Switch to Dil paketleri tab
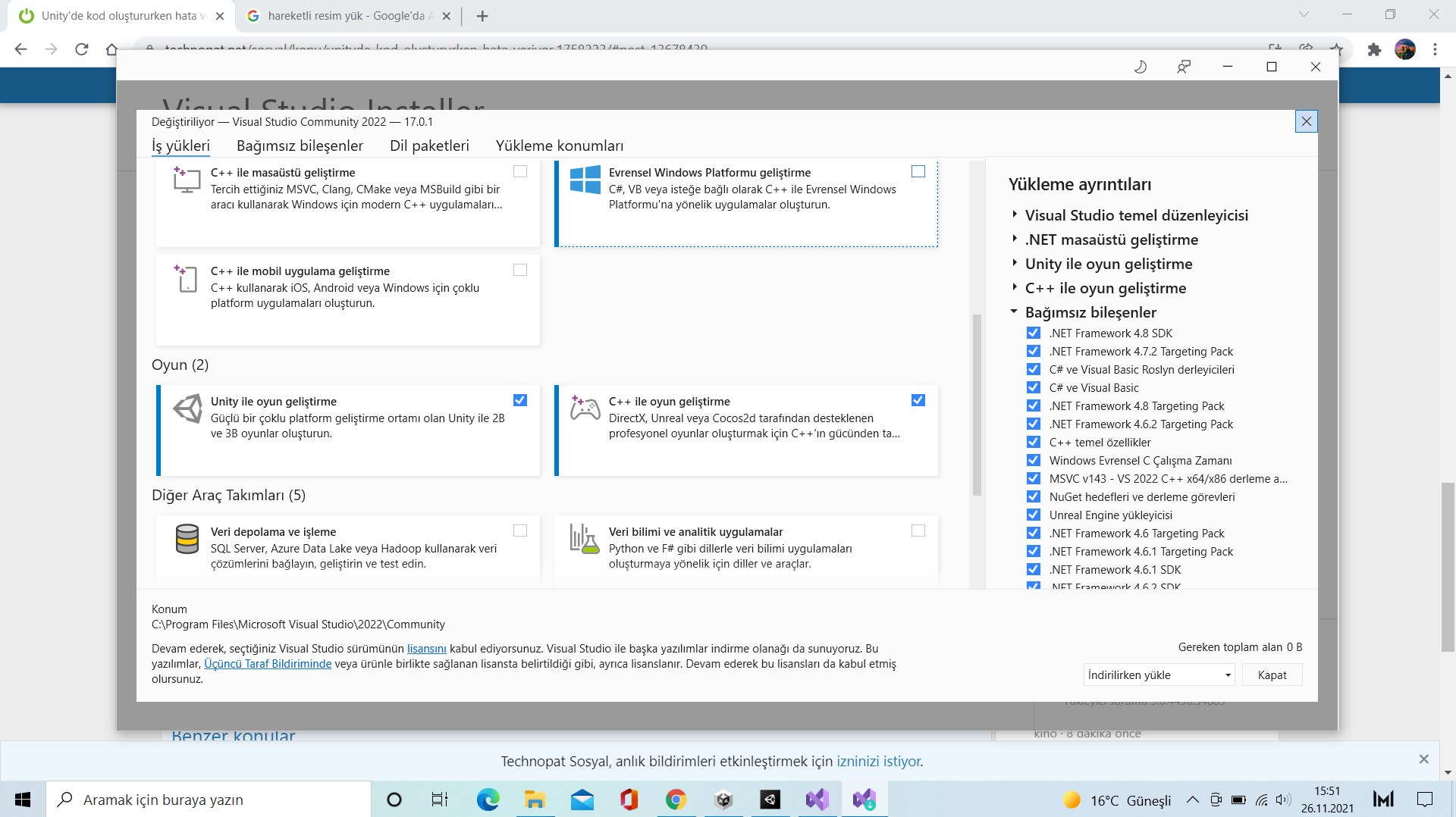The height and width of the screenshot is (817, 1456). [429, 146]
